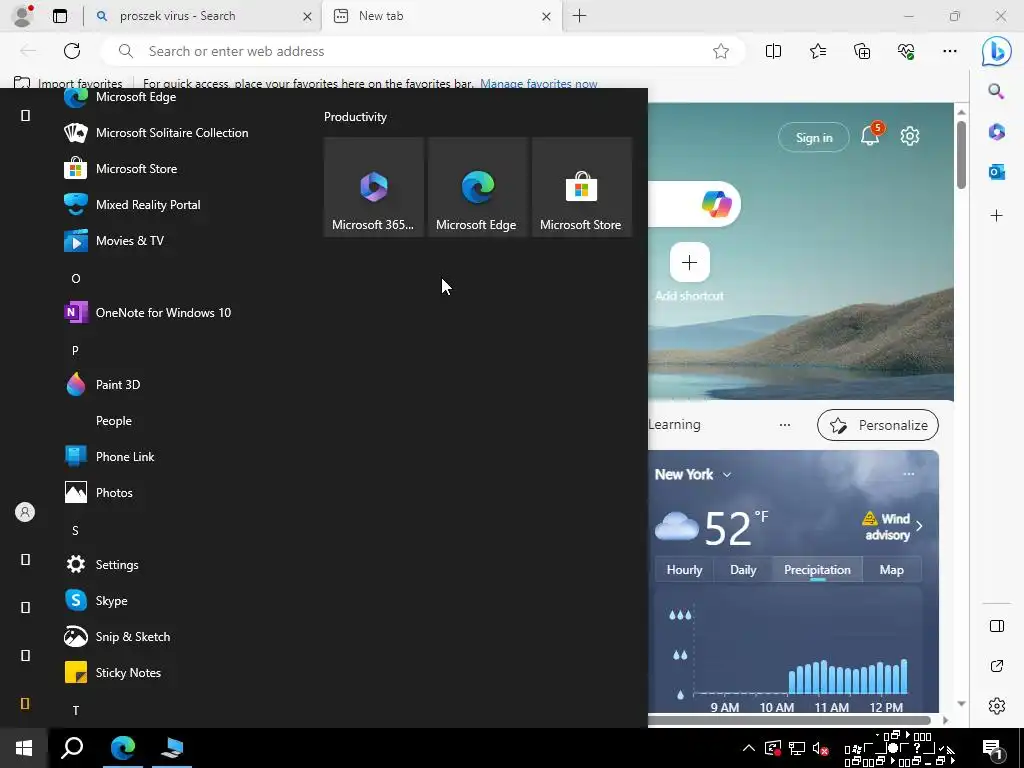Select the Hourly weather tab
This screenshot has height=768, width=1024.
(684, 569)
